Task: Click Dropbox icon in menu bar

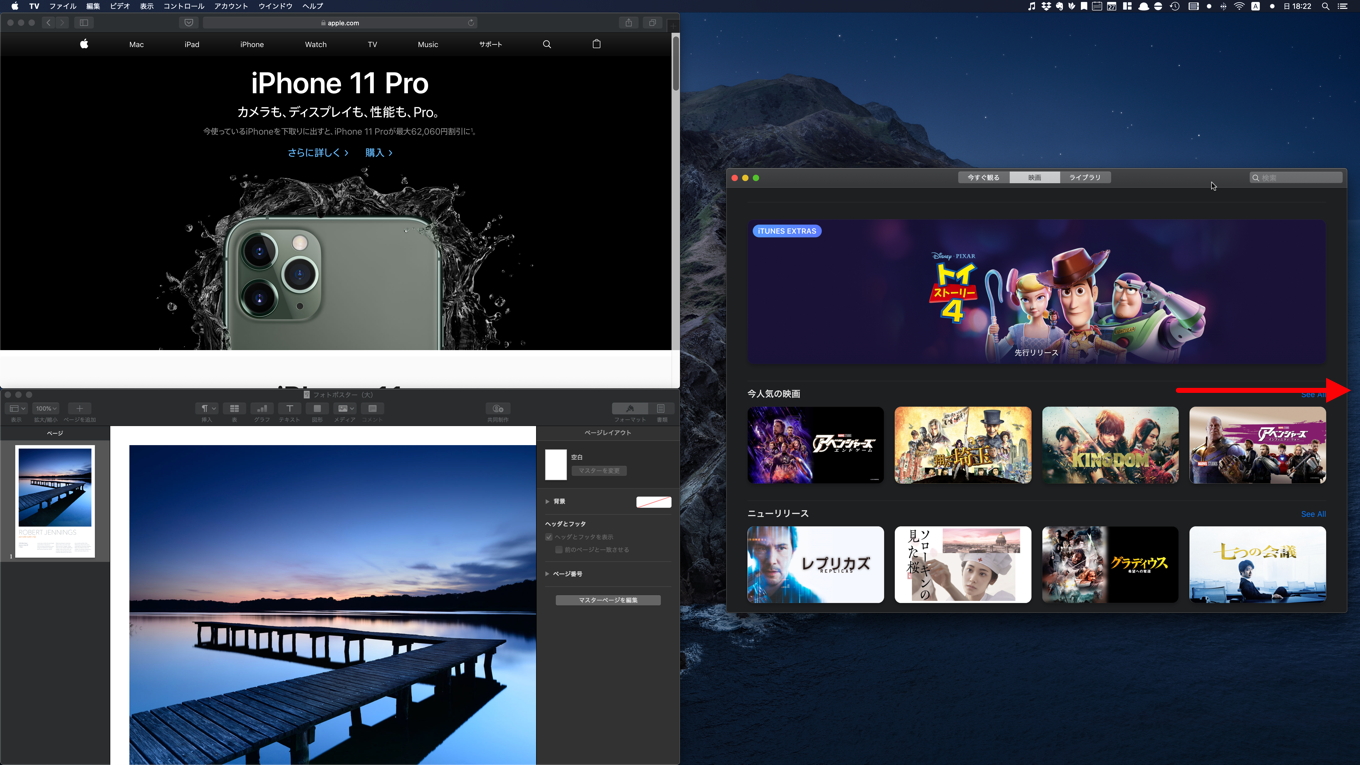Action: (1046, 6)
